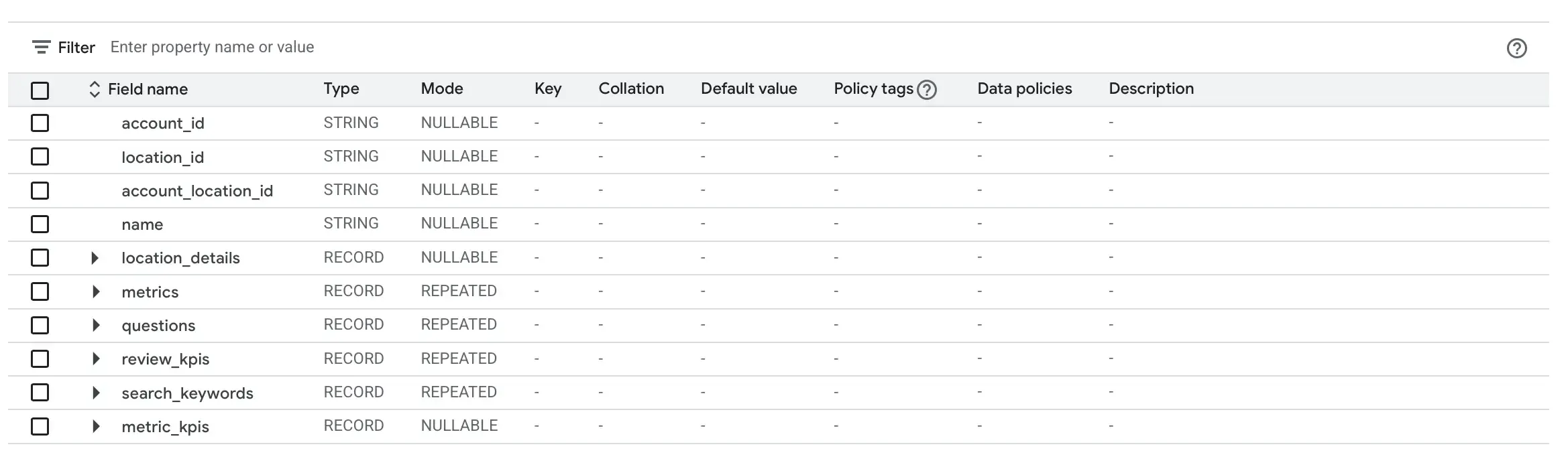Click the account_id field name
The height and width of the screenshot is (465, 1568).
tap(163, 124)
